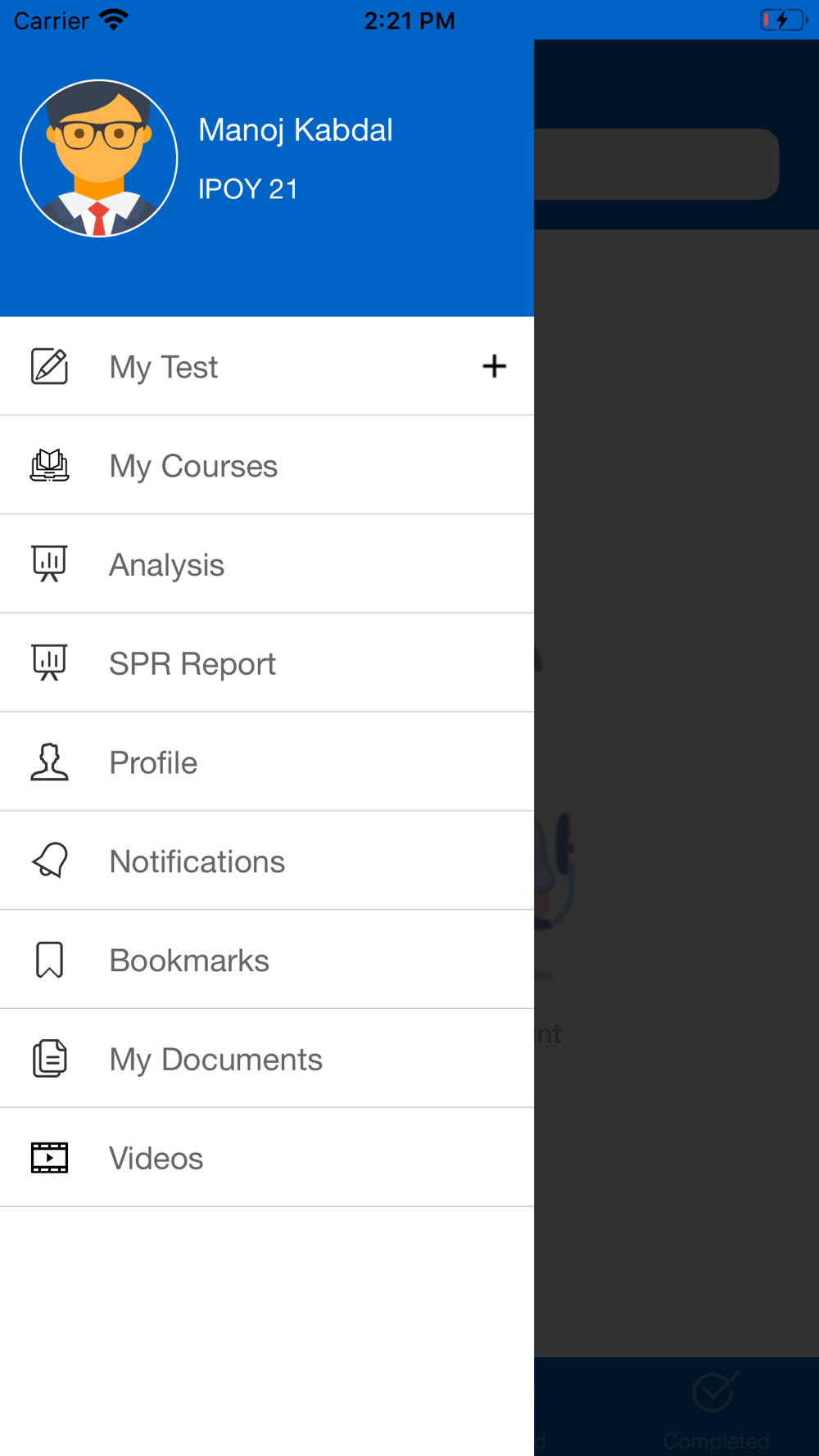Open the Videos menu entry
819x1456 pixels.
pos(267,1158)
